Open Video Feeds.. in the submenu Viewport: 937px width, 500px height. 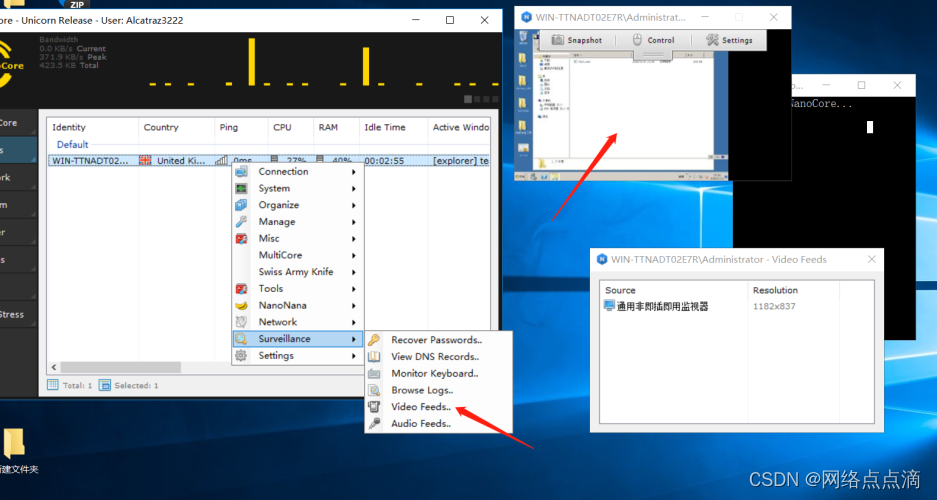point(438,407)
